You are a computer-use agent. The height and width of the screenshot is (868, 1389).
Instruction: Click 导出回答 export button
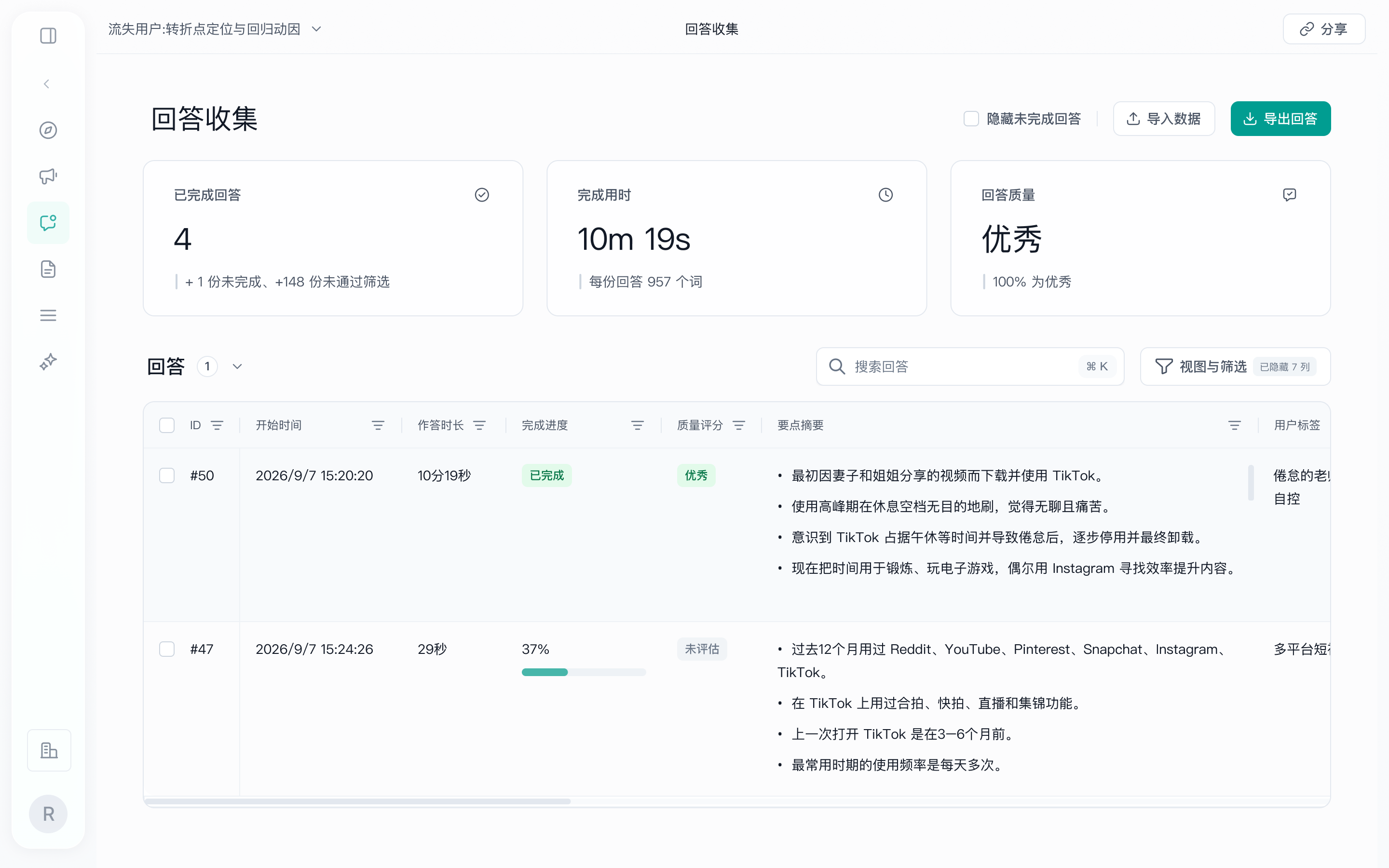pyautogui.click(x=1280, y=119)
